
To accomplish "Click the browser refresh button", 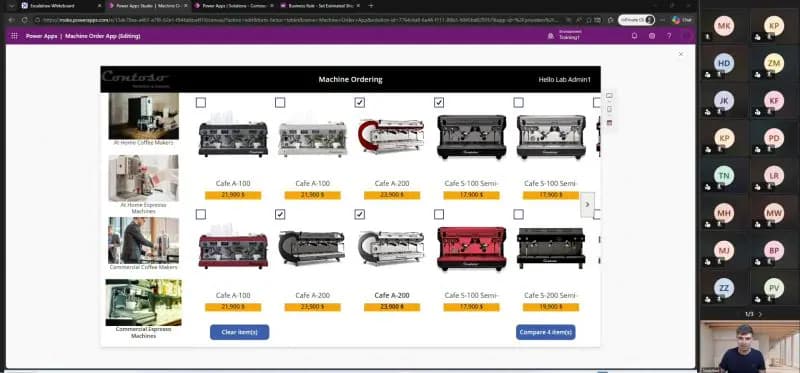I will 24,20.
